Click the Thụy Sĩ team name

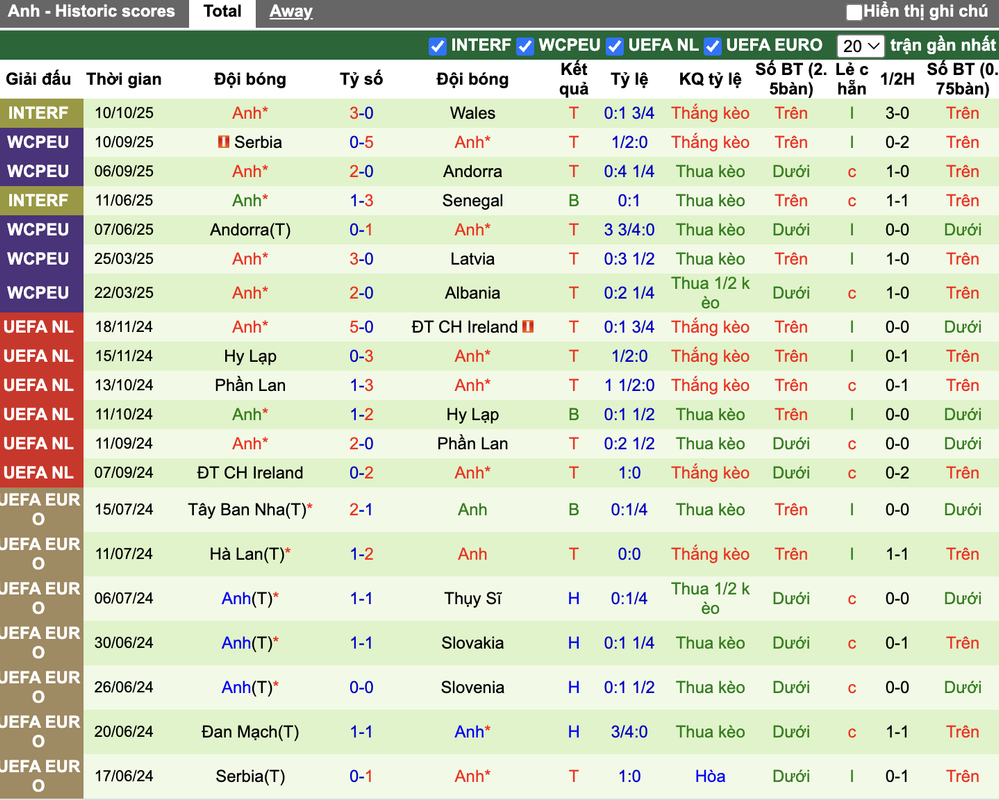[x=472, y=599]
